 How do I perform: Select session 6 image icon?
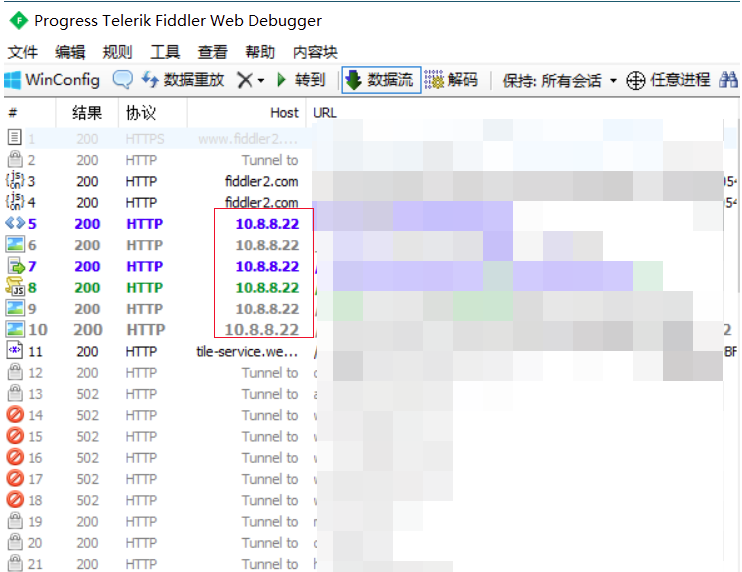15,244
